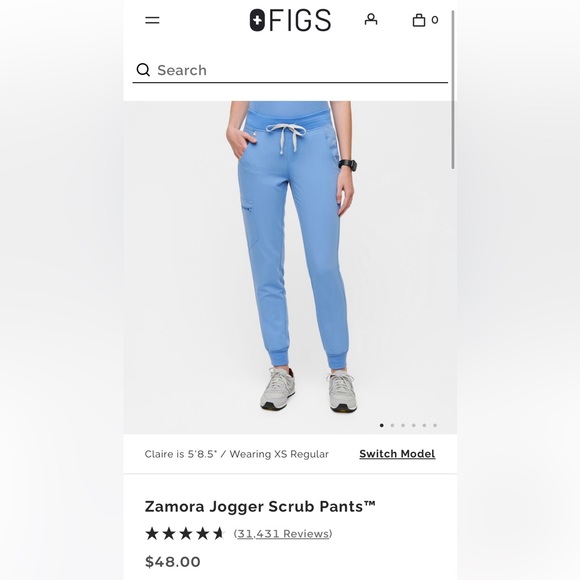Open the user account icon
580x580 pixels.
pos(371,20)
